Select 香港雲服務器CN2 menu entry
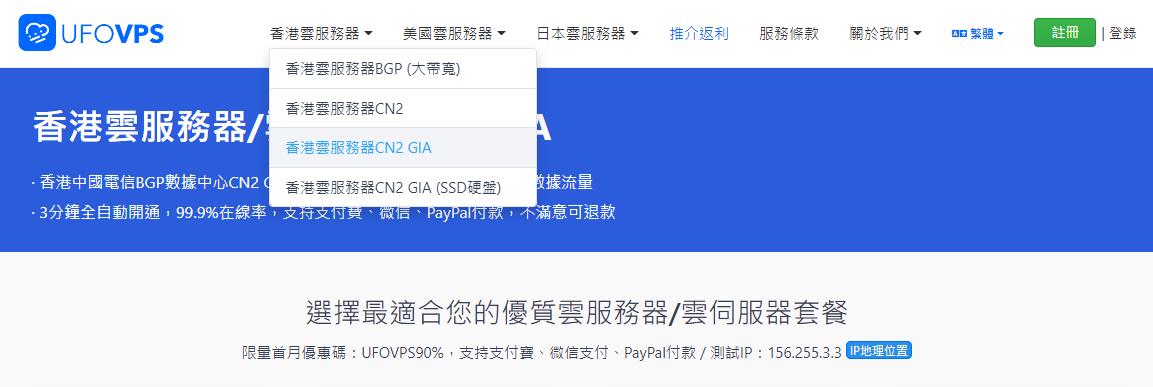This screenshot has width=1153, height=387. [x=403, y=108]
